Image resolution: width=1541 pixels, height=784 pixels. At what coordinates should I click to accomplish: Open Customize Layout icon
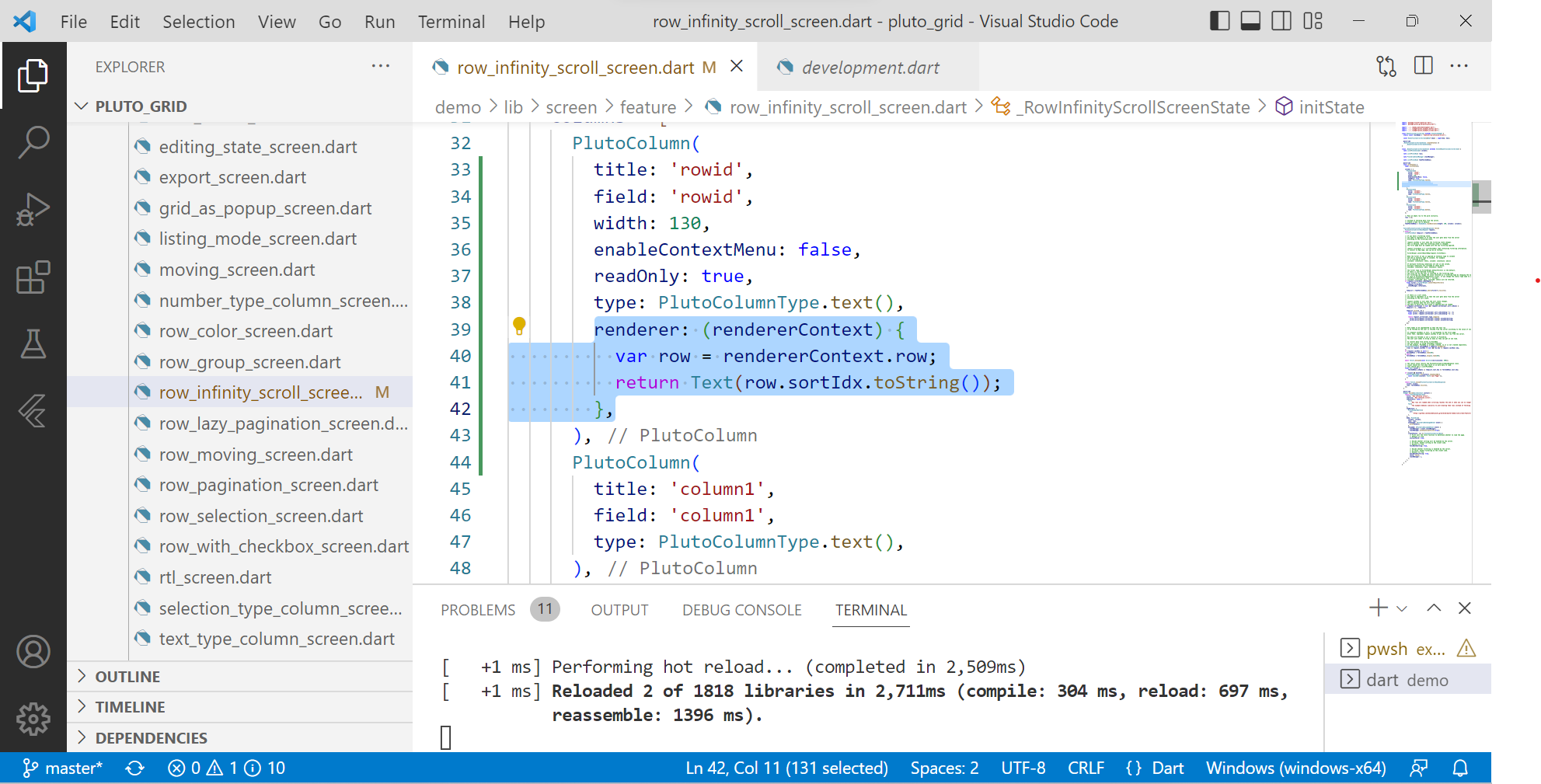click(x=1313, y=21)
